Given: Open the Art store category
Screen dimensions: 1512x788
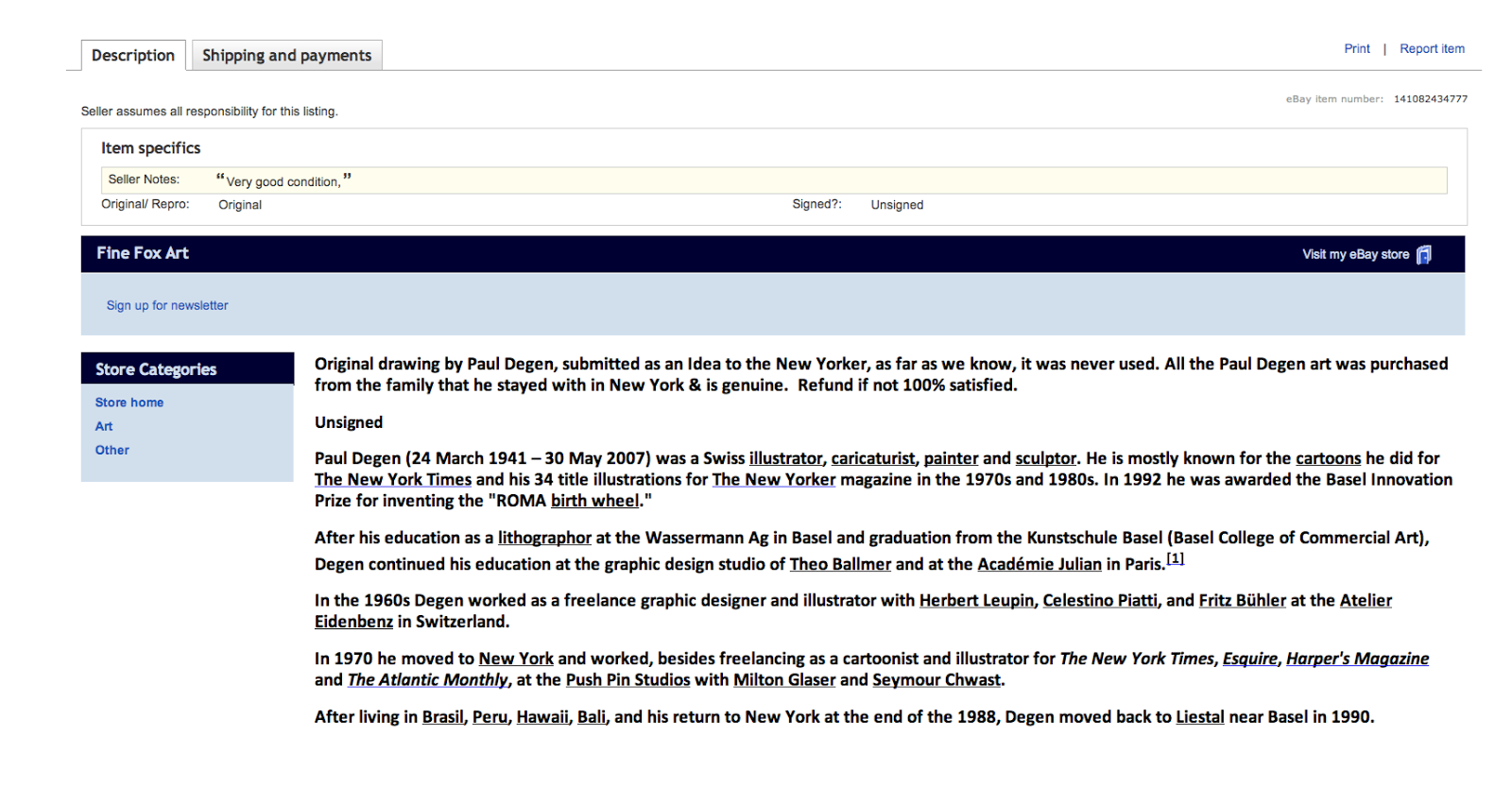Looking at the screenshot, I should [x=104, y=426].
